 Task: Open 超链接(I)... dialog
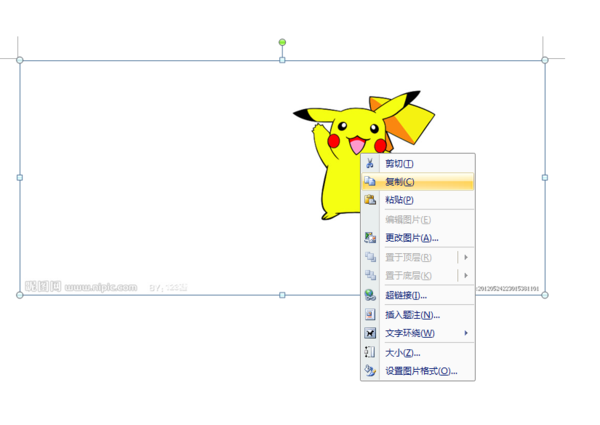[418, 295]
